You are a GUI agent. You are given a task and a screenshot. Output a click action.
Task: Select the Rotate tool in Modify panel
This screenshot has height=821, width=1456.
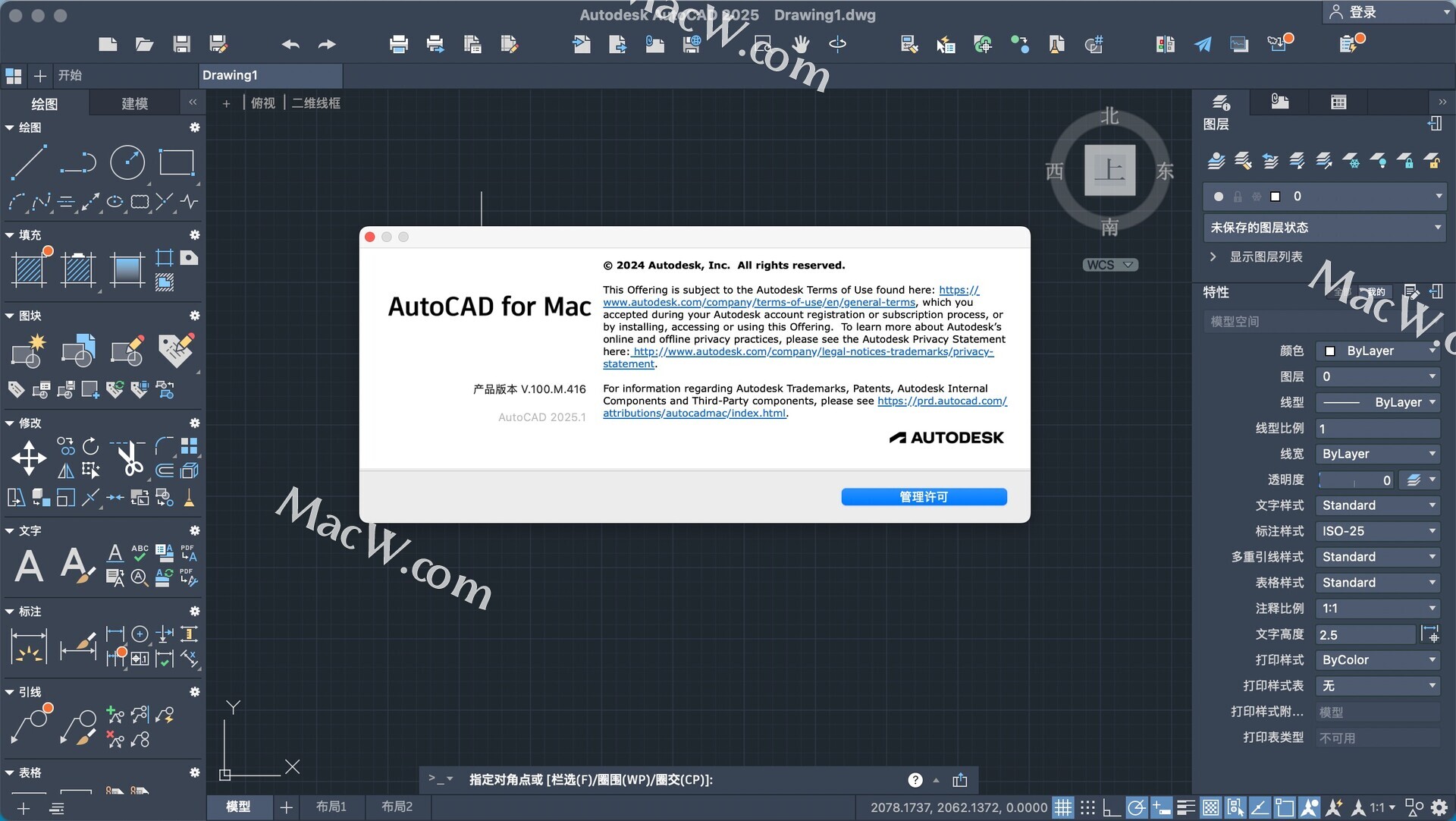[91, 446]
